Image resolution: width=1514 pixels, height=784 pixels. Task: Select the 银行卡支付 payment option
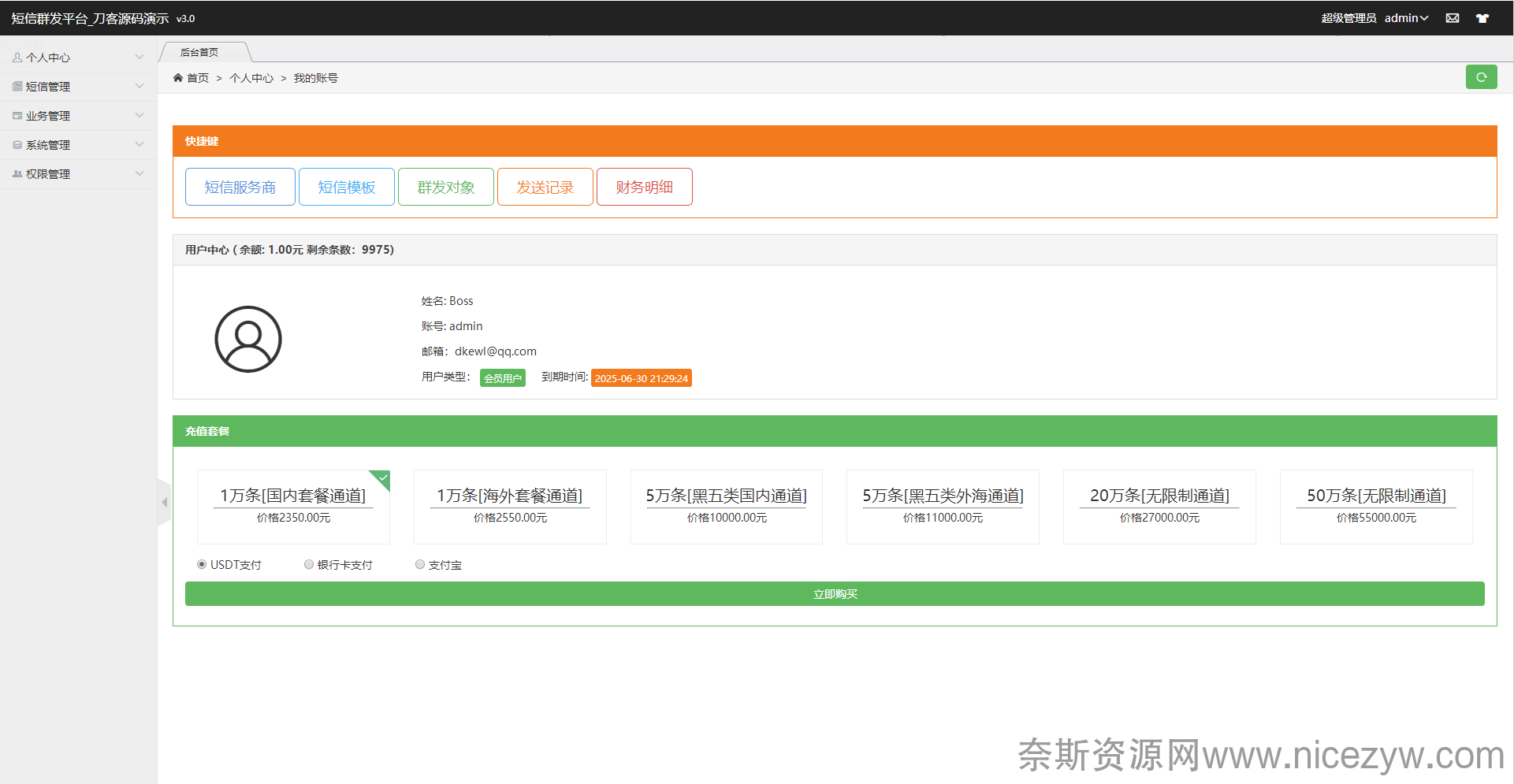coord(309,564)
